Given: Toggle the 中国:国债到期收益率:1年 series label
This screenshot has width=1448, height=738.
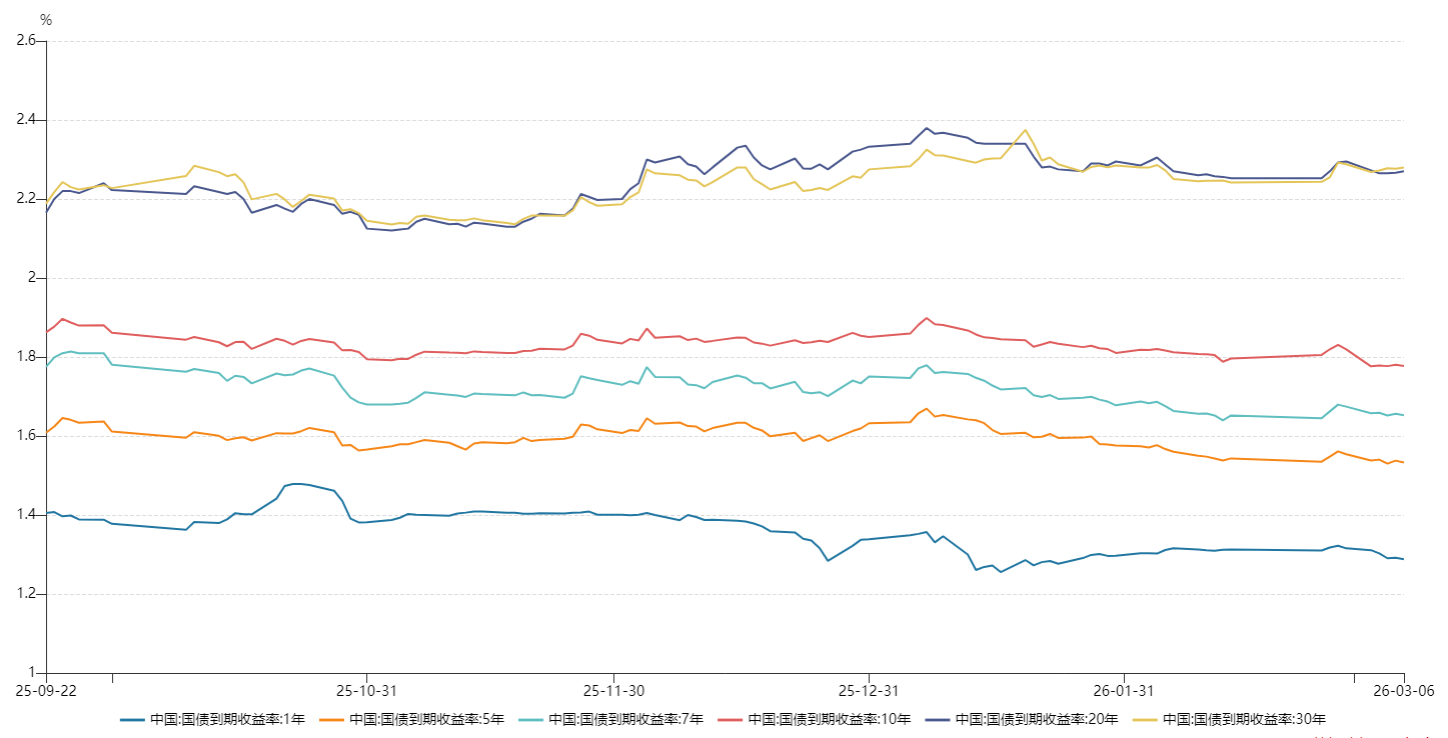Looking at the screenshot, I should coord(227,719).
